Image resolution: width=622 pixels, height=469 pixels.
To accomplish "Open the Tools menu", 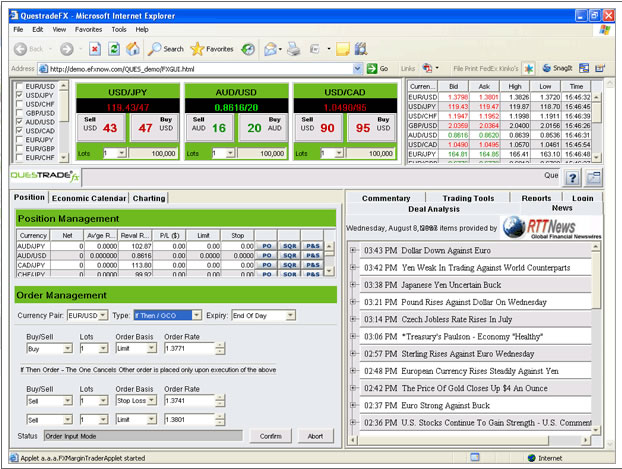I will point(119,29).
